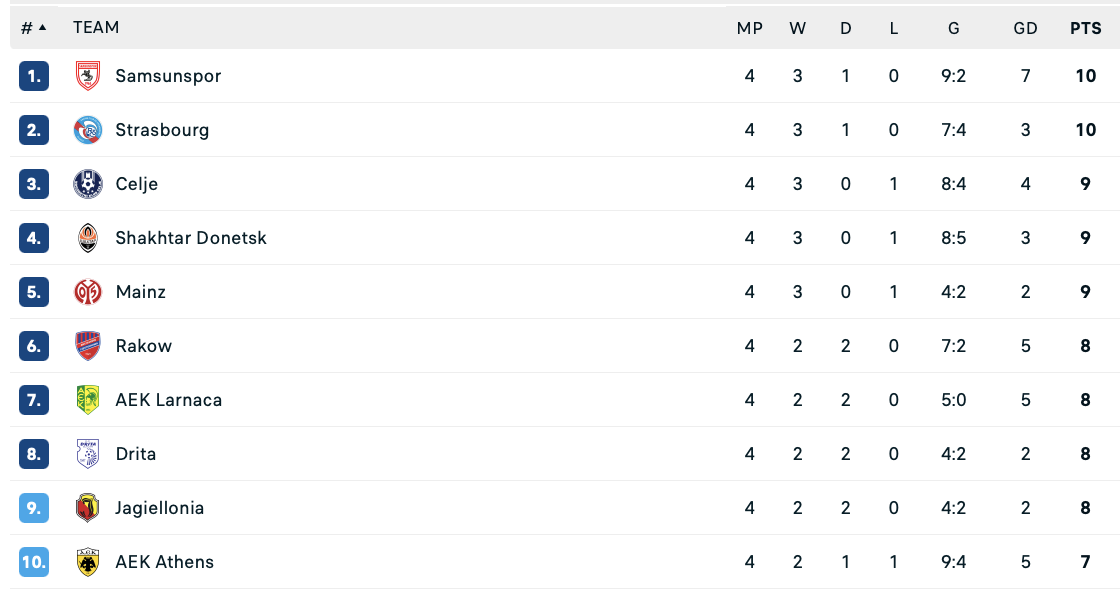Sort standings by GD column header
Viewport: 1120px width, 592px height.
click(1025, 28)
